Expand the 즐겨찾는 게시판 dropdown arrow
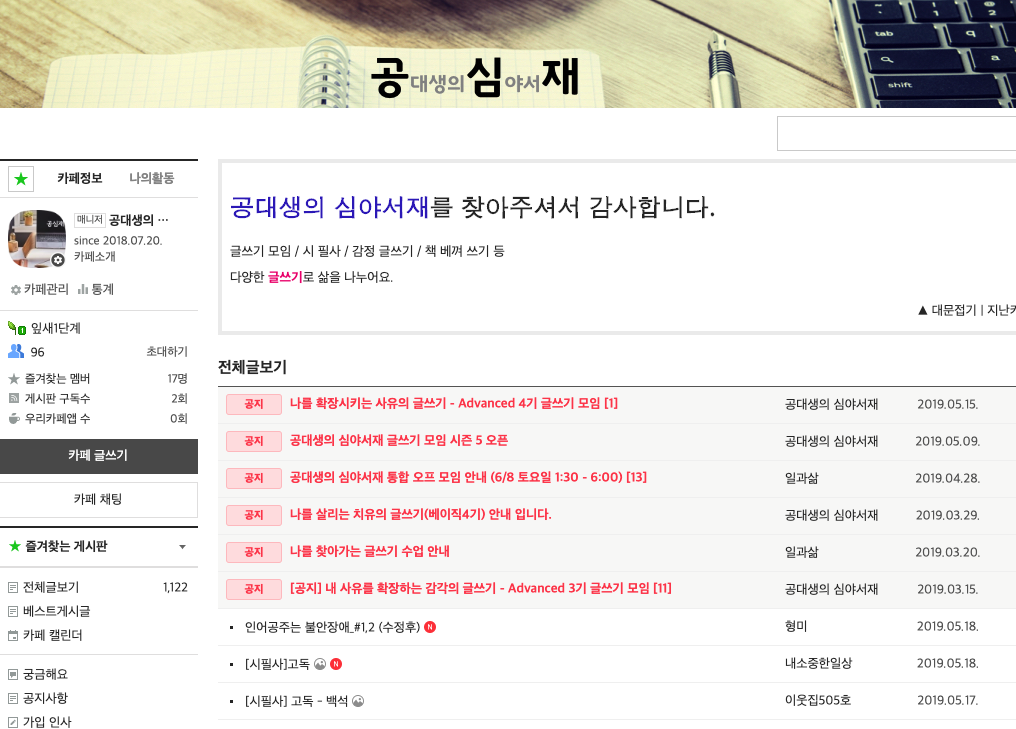The height and width of the screenshot is (729, 1016). [182, 547]
